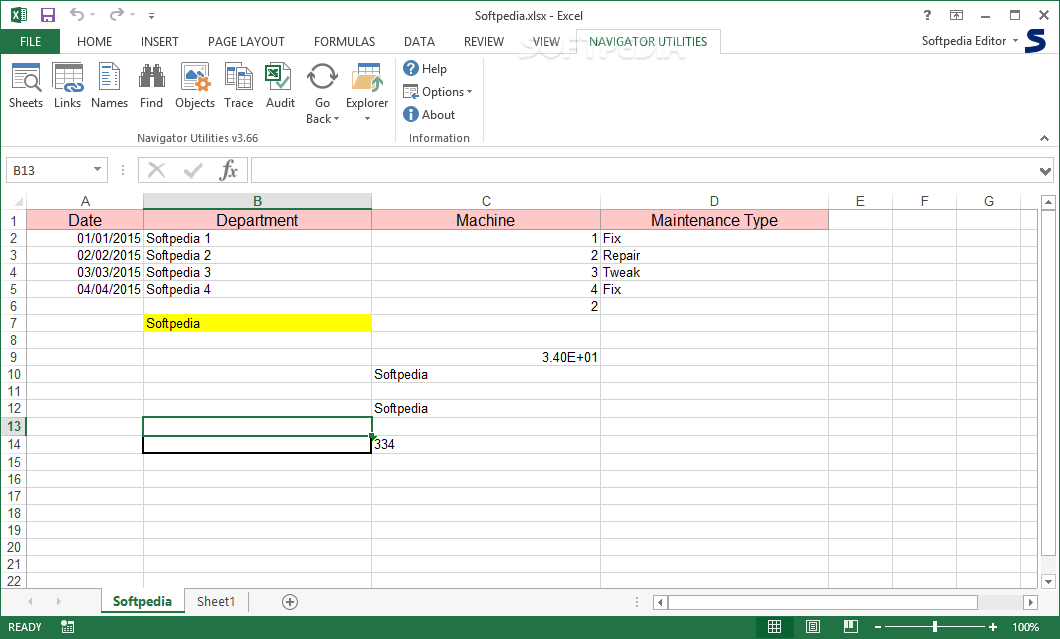Viewport: 1060px width, 639px height.
Task: Open the Name Box dropdown arrow
Action: click(97, 170)
